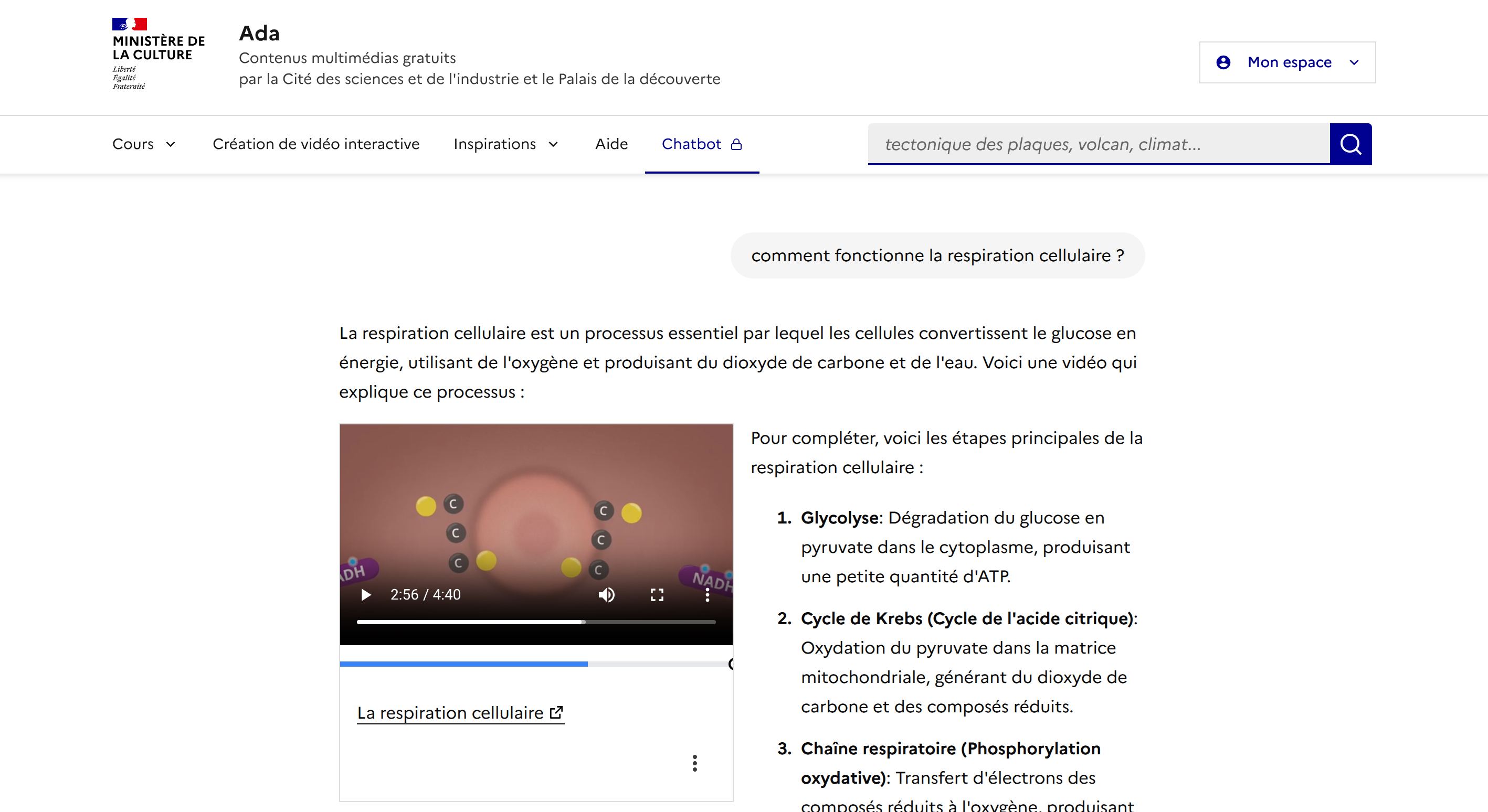Screen dimensions: 1488x812
Task: Expand the Cours menu
Action: (x=144, y=144)
